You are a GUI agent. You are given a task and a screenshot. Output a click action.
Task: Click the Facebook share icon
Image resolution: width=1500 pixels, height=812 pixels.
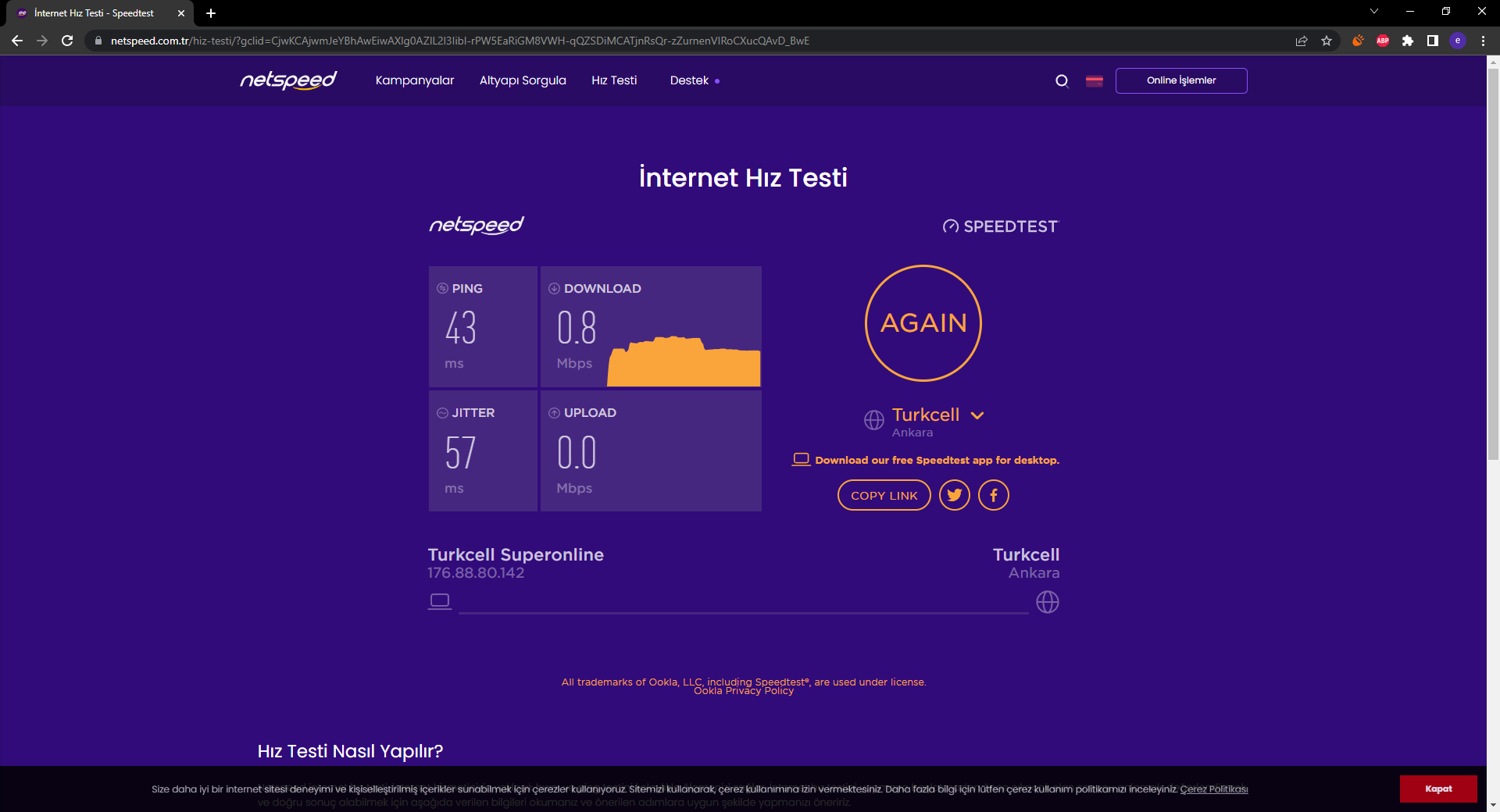coord(994,495)
